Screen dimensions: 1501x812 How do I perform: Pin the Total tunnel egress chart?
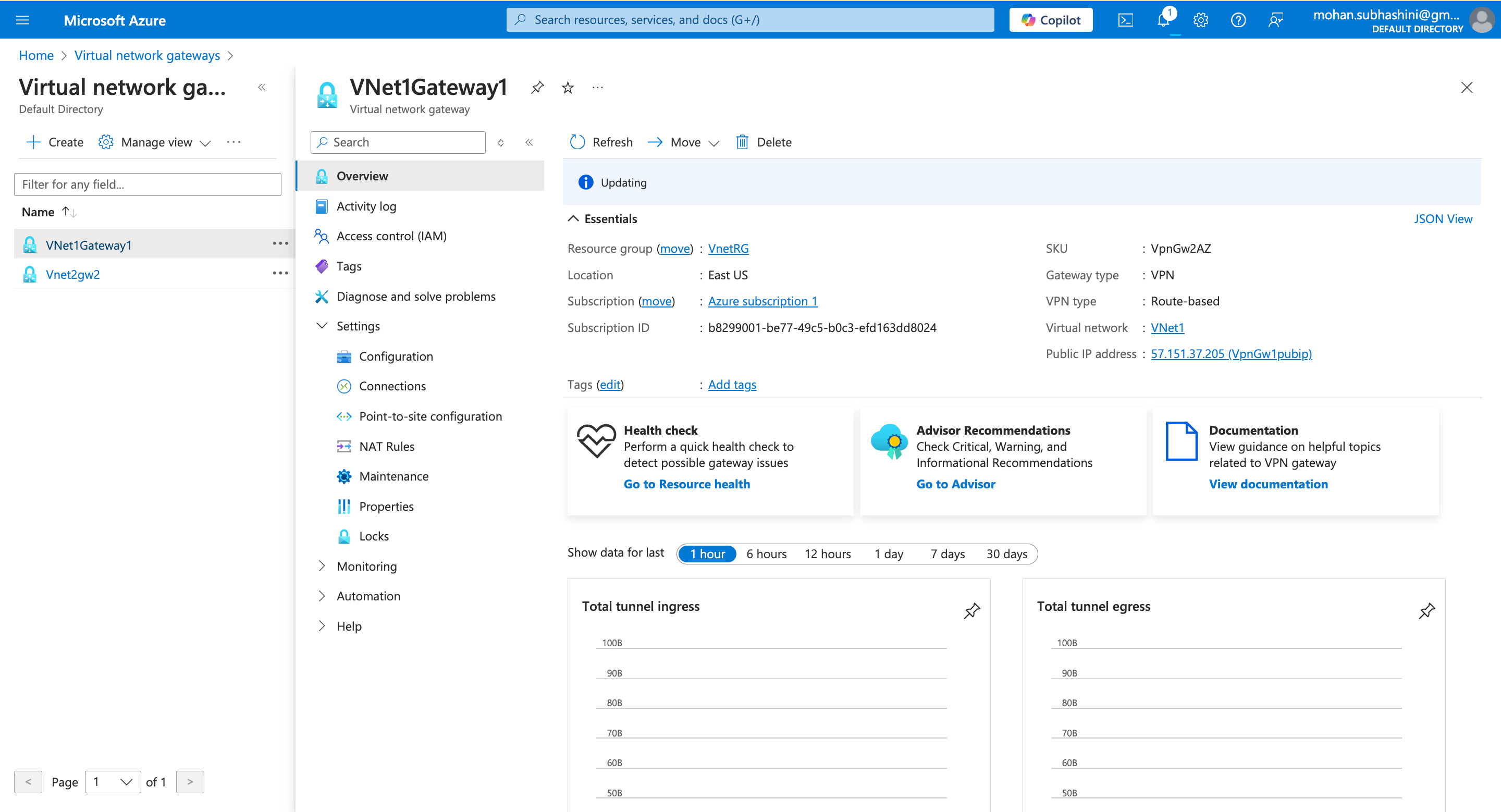[x=1427, y=611]
